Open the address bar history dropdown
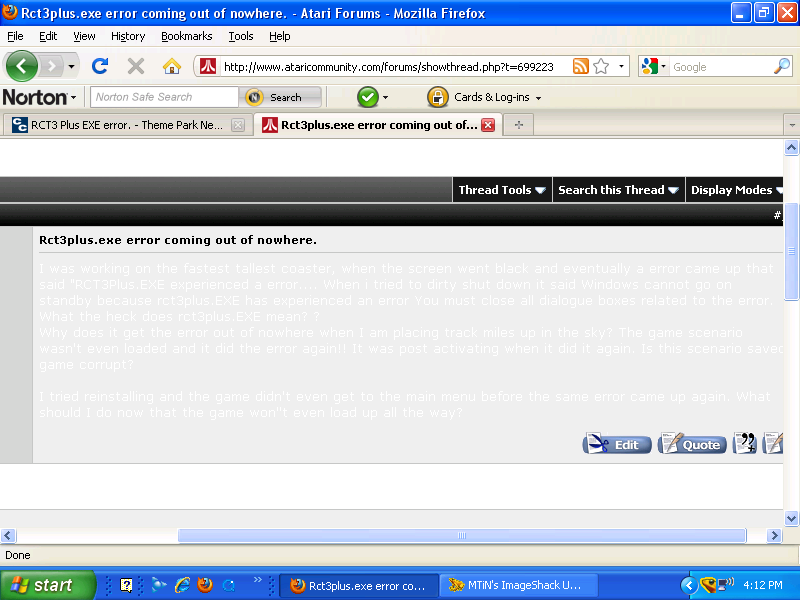Screen dimensions: 800x600 point(621,66)
